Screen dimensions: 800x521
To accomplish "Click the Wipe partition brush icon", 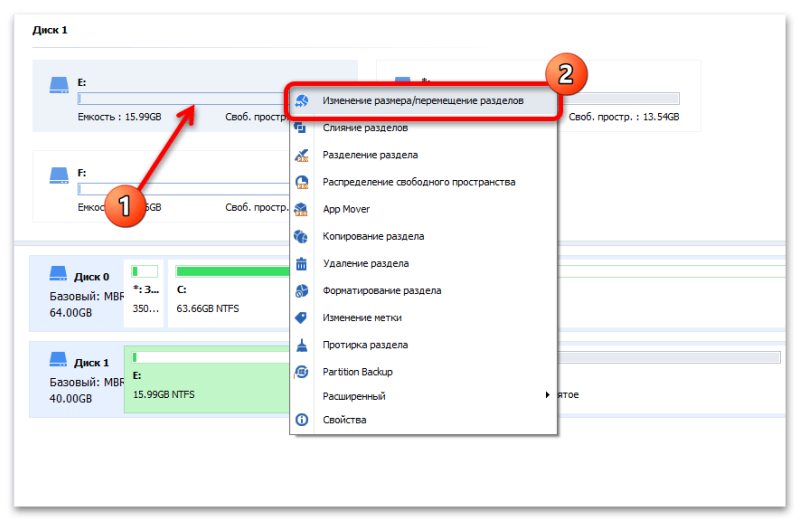I will (x=302, y=345).
